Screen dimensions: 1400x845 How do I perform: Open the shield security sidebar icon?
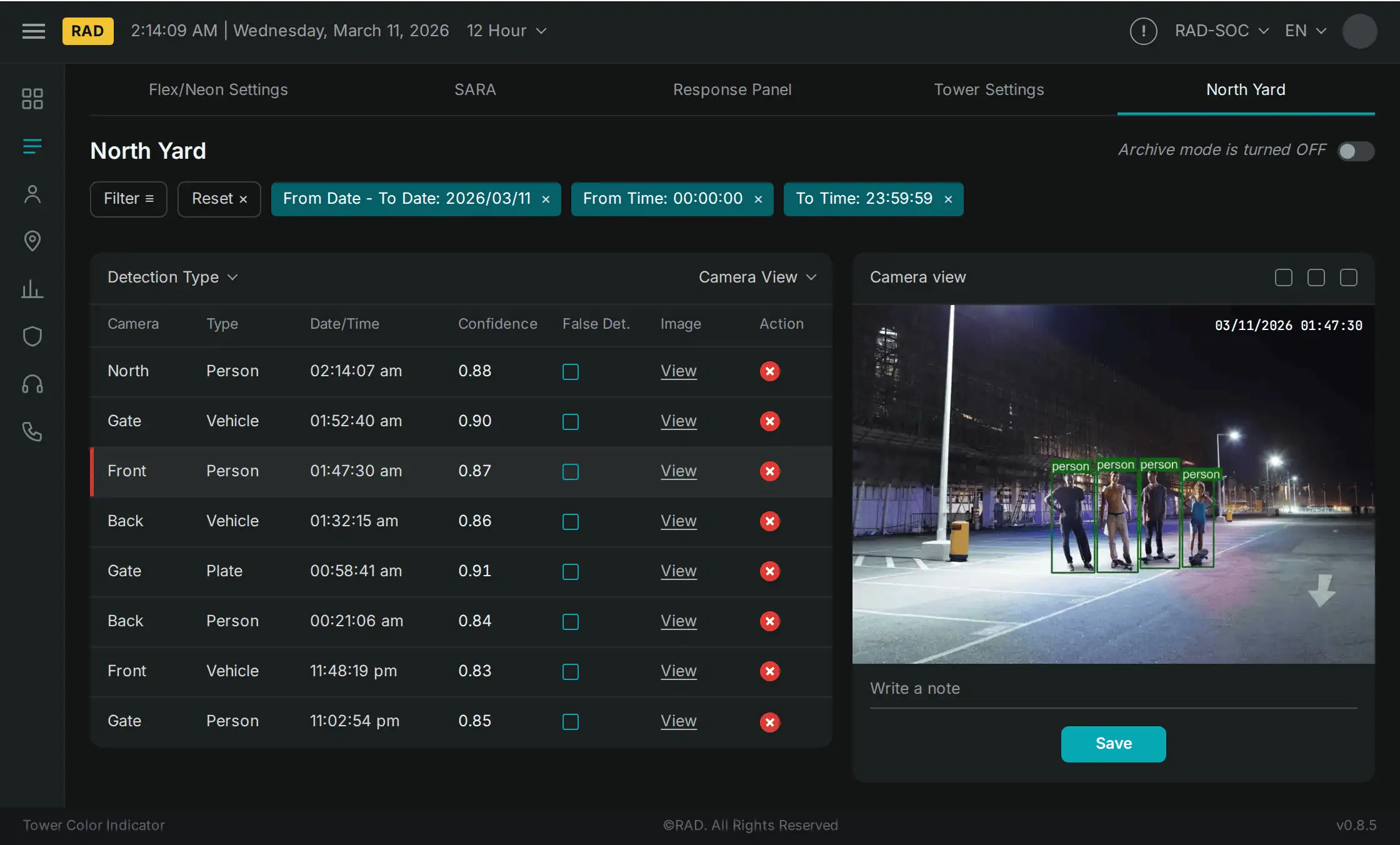tap(32, 336)
